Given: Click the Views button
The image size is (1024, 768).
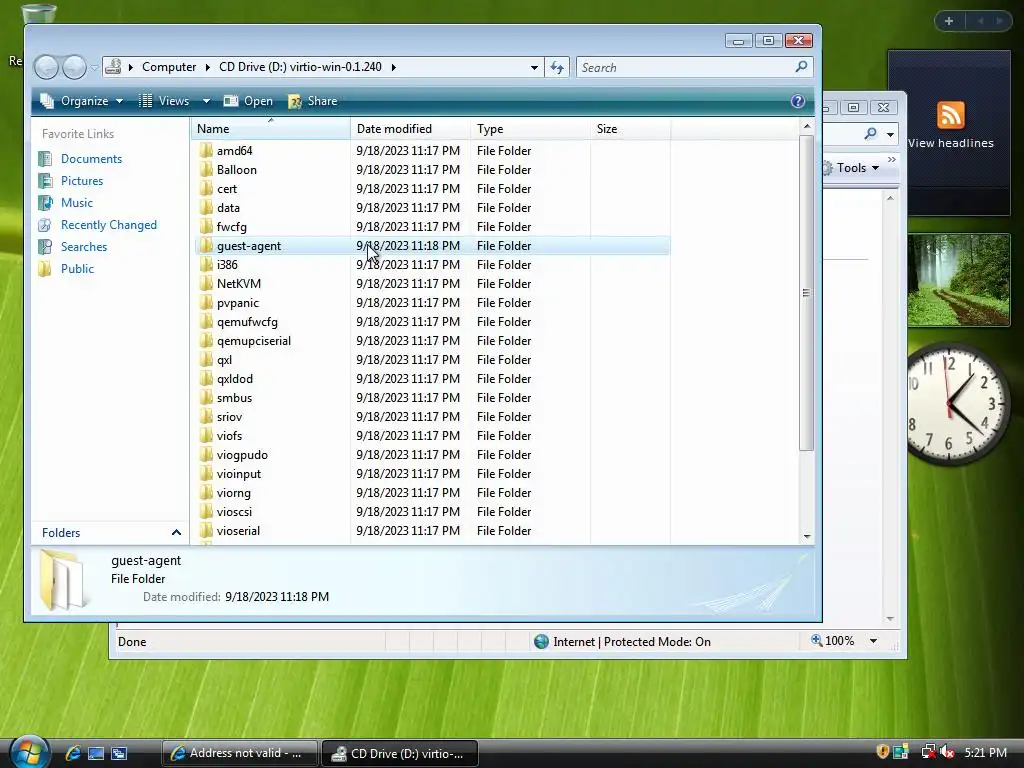Looking at the screenshot, I should pyautogui.click(x=165, y=101).
